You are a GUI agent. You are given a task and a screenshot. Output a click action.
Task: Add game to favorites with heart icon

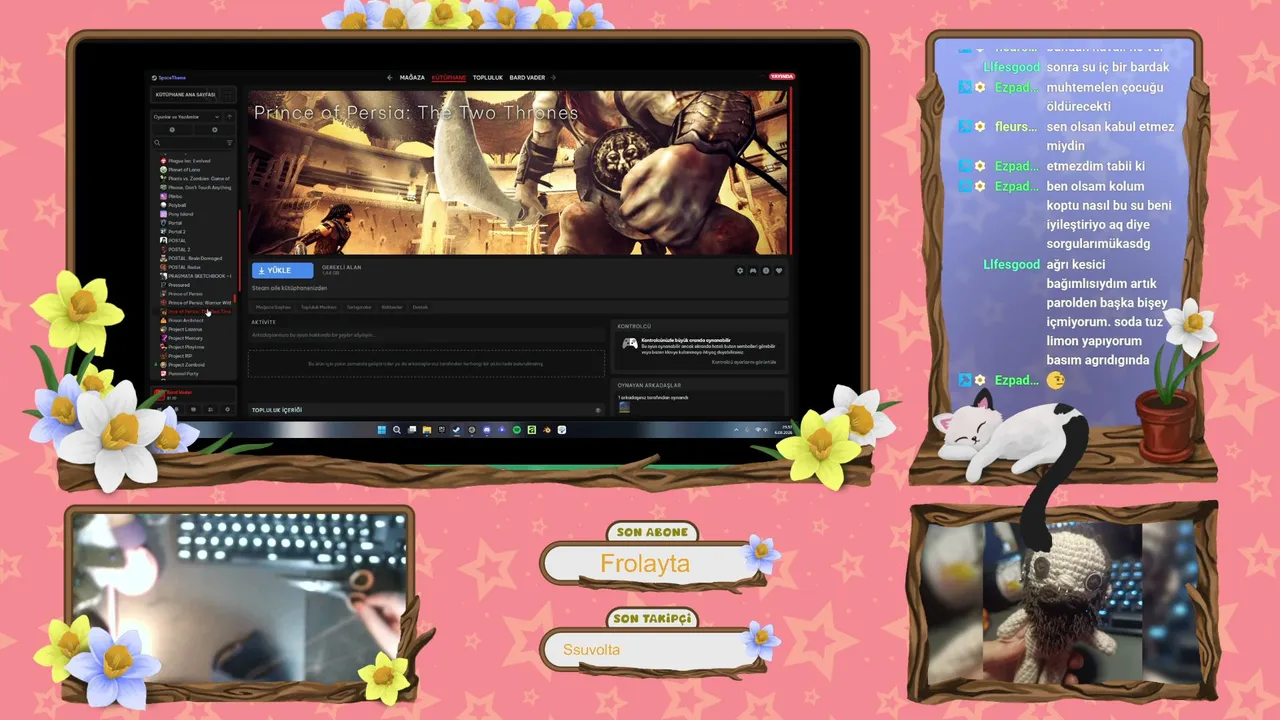(779, 270)
